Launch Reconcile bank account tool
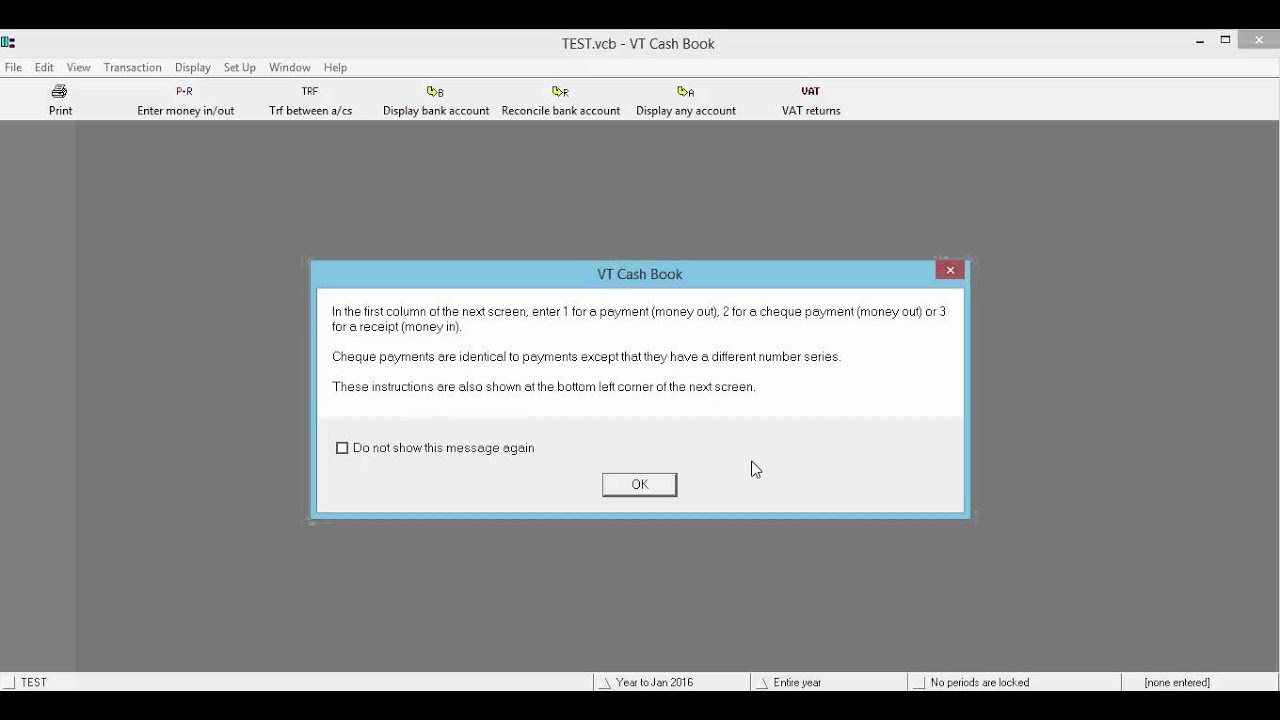1280x720 pixels. [561, 100]
